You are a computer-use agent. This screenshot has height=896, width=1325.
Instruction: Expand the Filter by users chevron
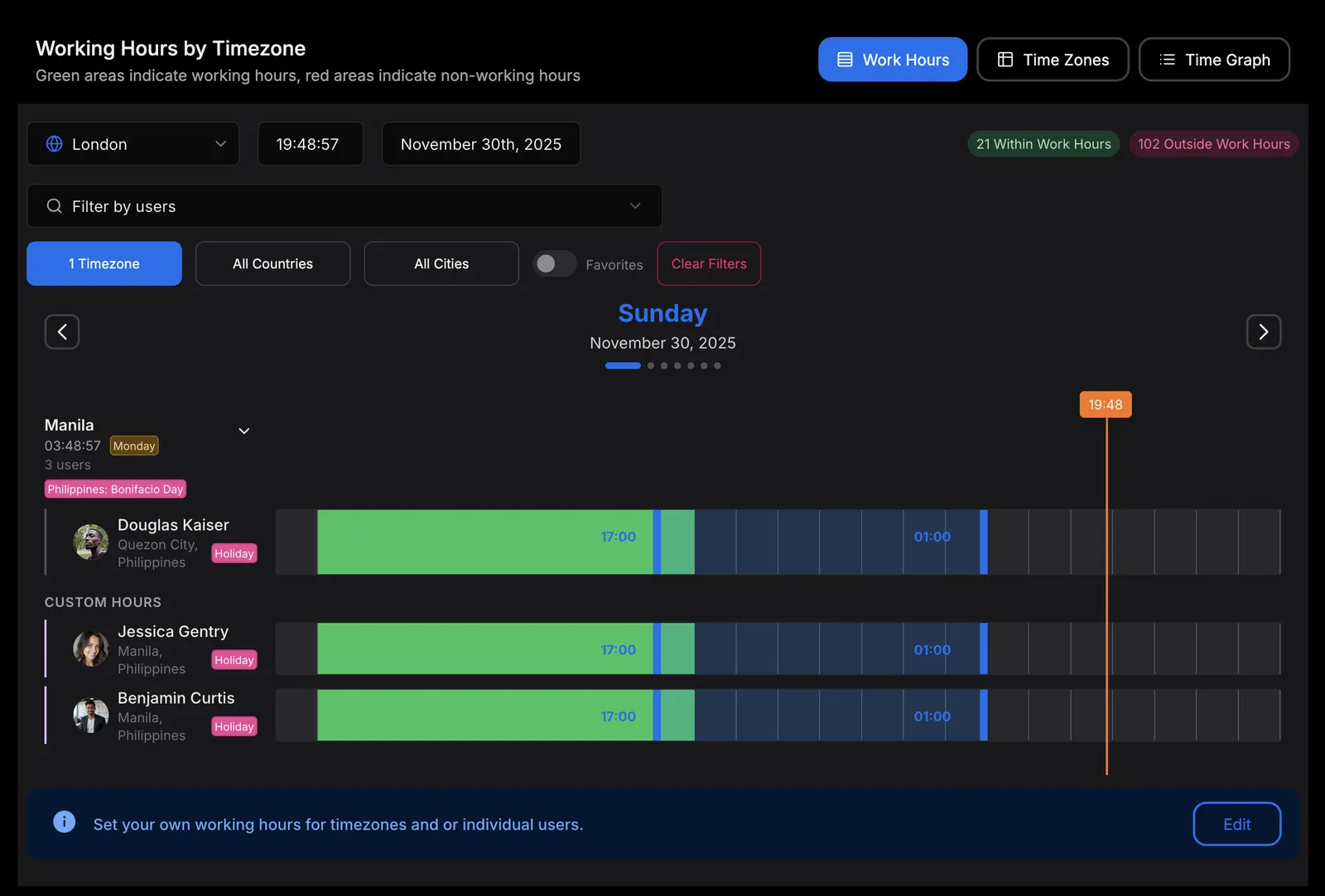pos(635,206)
